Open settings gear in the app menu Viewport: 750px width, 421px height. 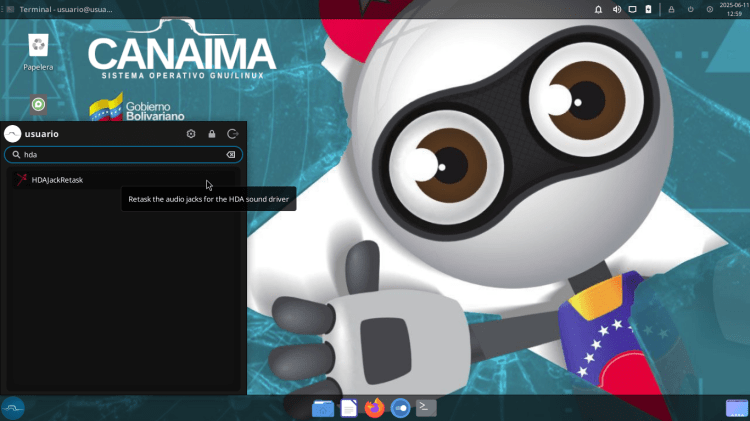tap(191, 134)
